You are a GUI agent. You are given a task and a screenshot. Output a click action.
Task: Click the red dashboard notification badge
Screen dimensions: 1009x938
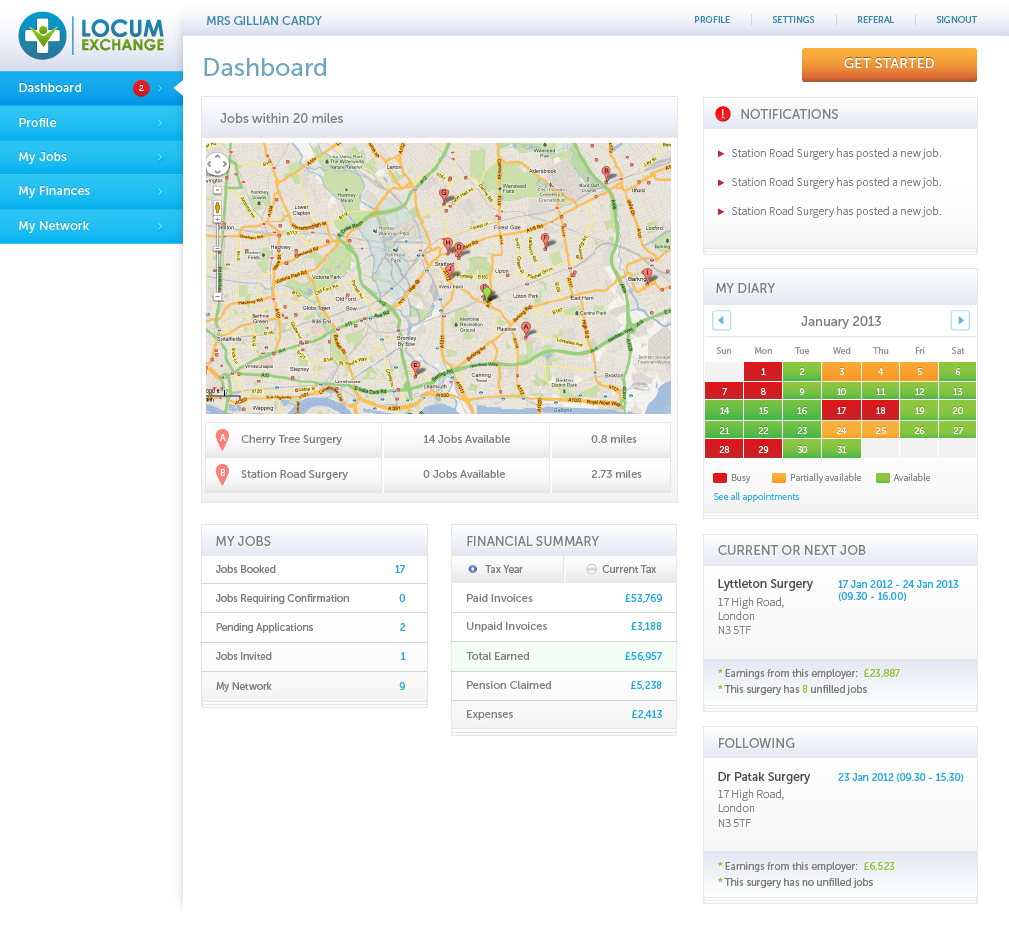(x=141, y=88)
